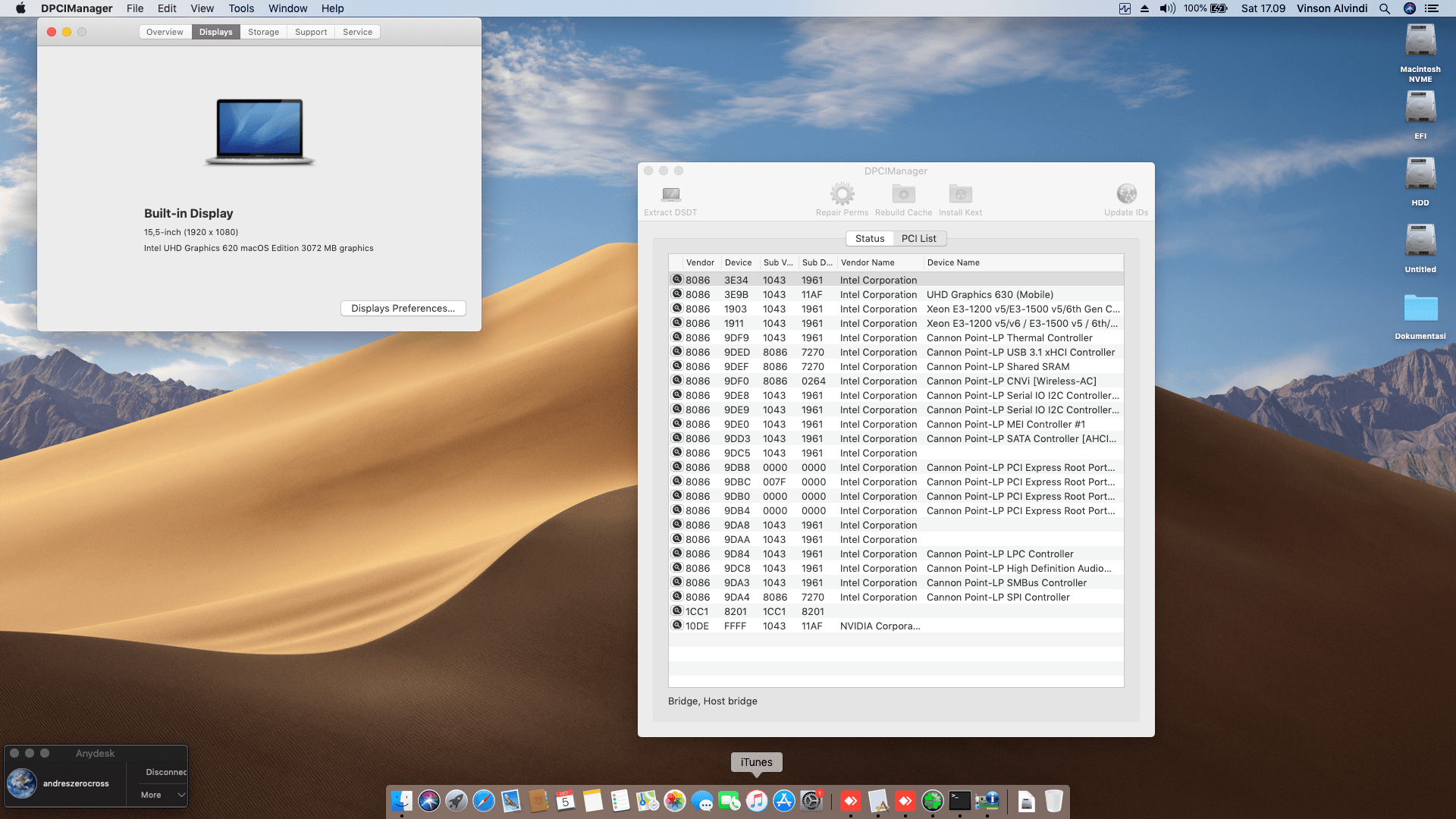Open the App Store from the Dock
1456x819 pixels.
[784, 801]
